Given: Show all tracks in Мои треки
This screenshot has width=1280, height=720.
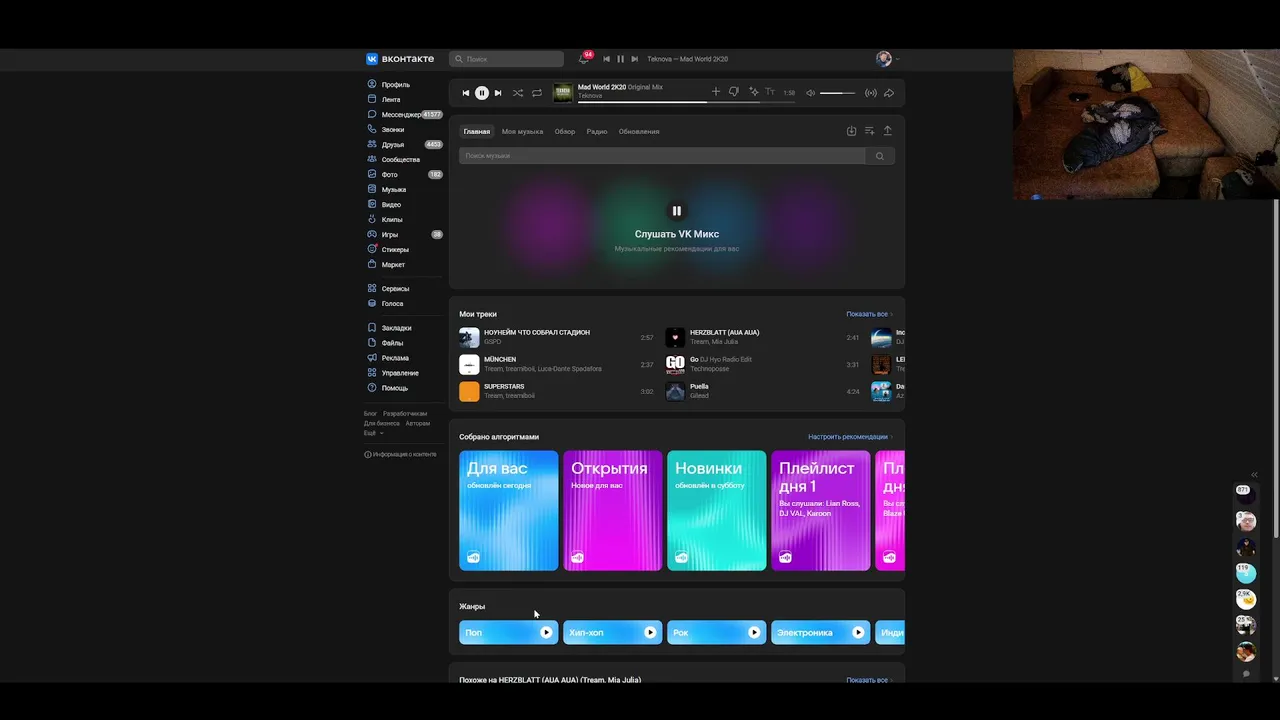Looking at the screenshot, I should tap(869, 314).
